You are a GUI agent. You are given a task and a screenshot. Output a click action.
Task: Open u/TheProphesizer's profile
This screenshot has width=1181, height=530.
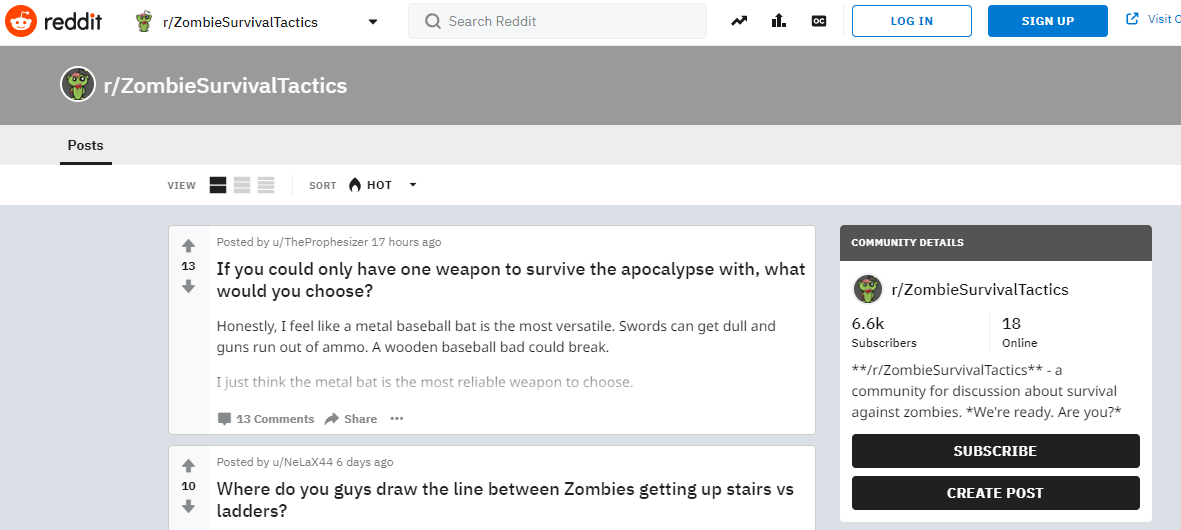[320, 242]
